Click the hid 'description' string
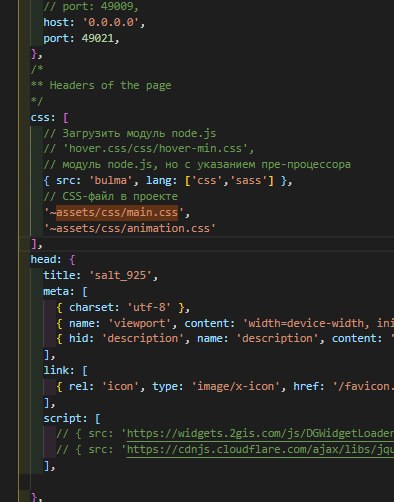This screenshot has height=502, width=394. click(x=143, y=339)
